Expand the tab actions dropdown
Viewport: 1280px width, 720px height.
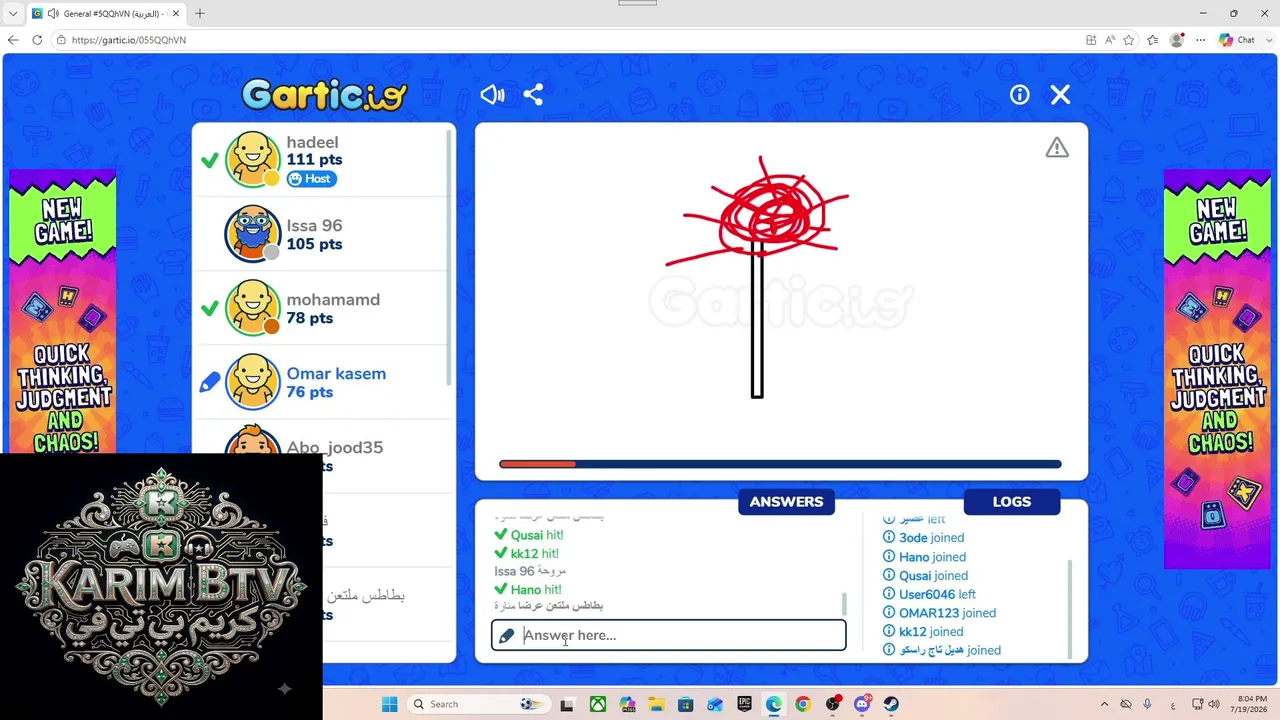point(13,14)
